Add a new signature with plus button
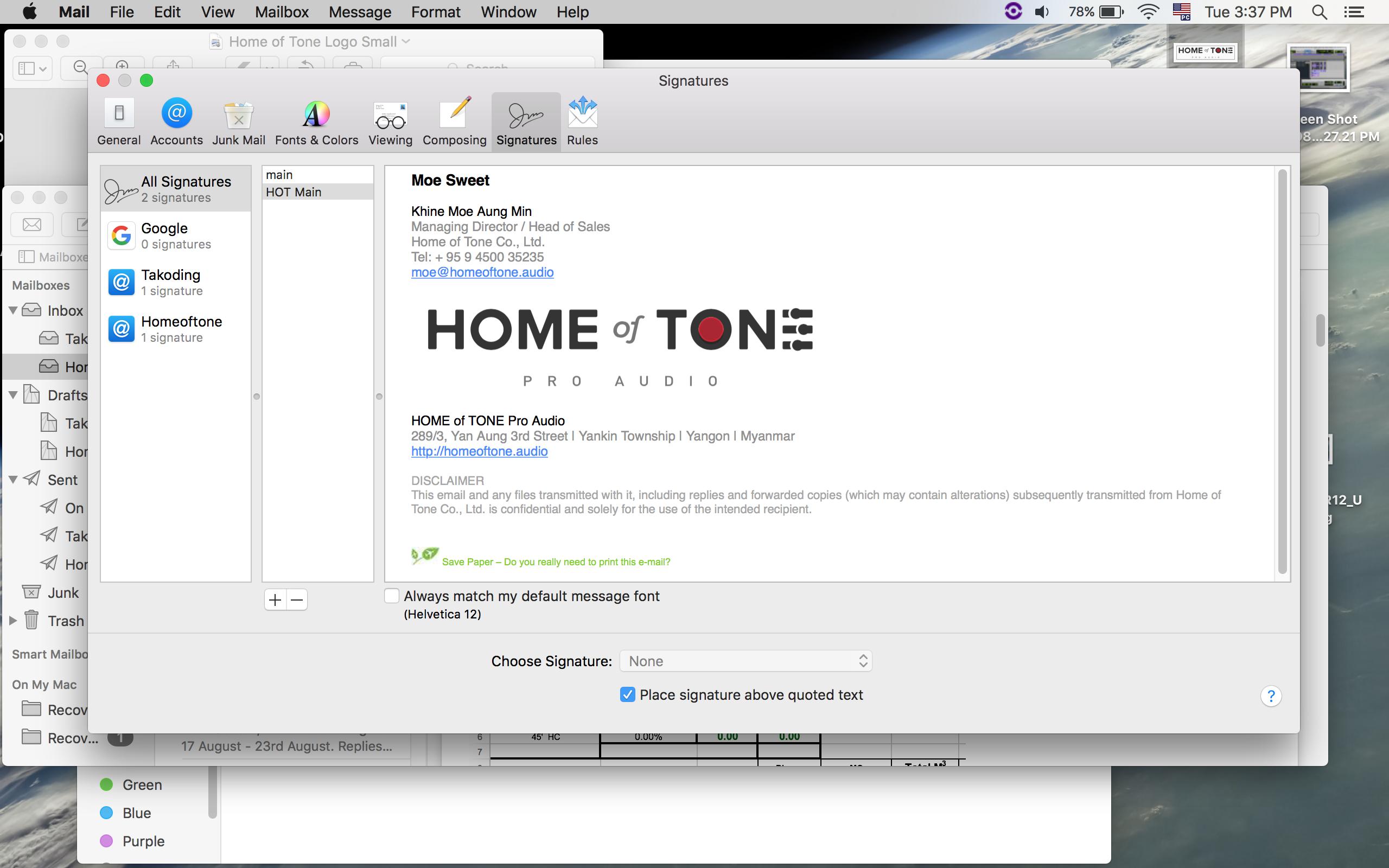 (x=275, y=600)
